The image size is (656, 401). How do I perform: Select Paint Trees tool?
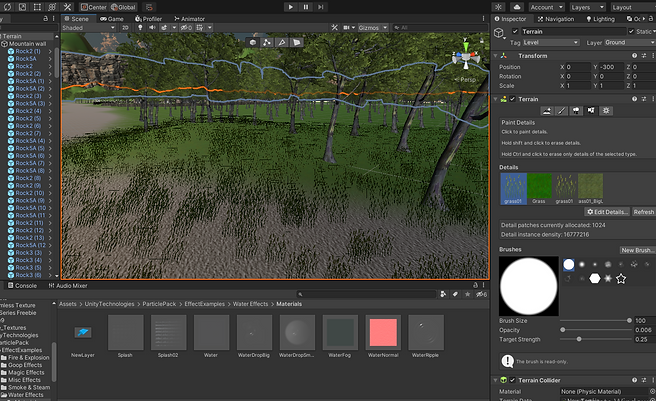point(576,111)
